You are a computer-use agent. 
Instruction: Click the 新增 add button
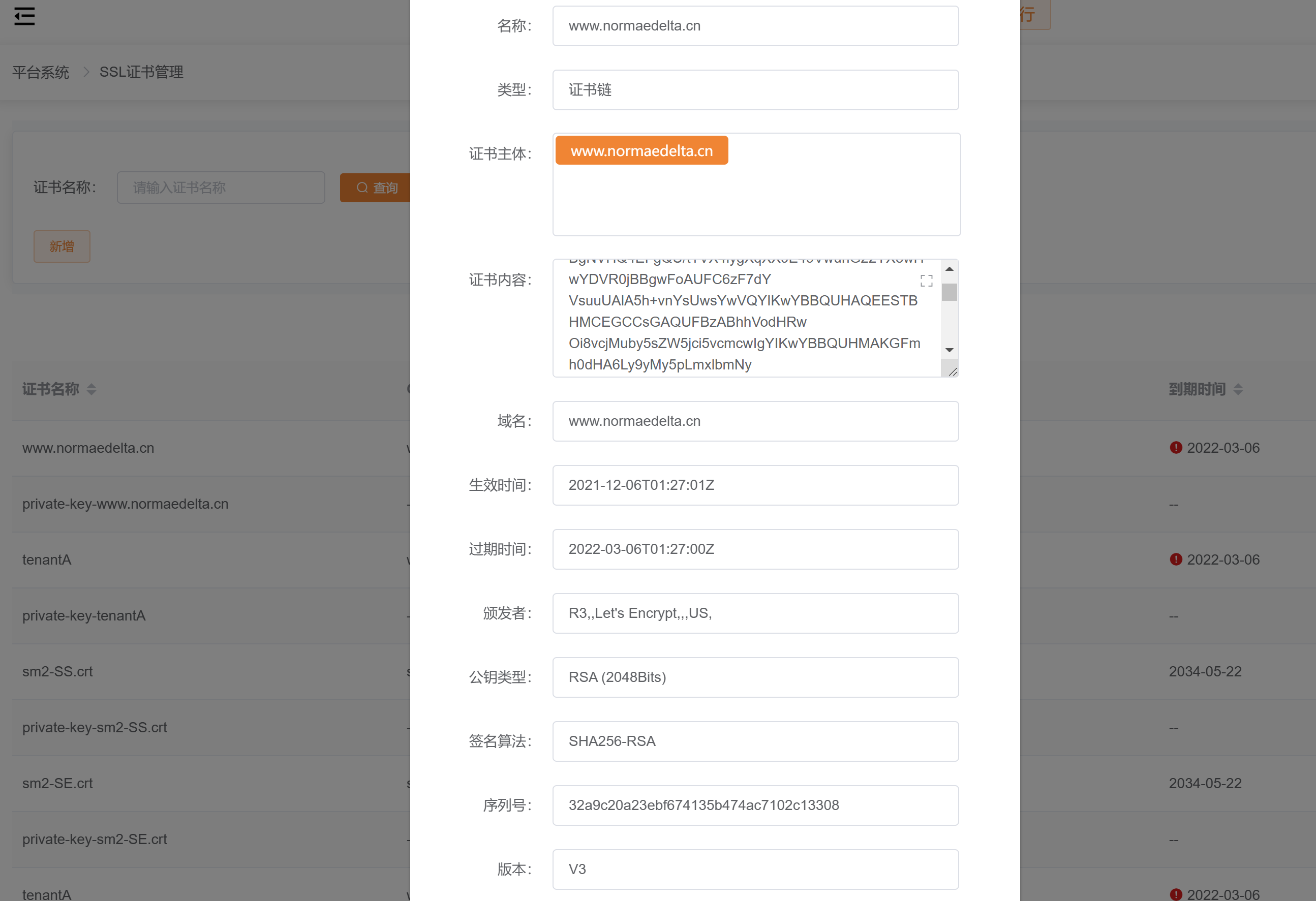(x=62, y=246)
